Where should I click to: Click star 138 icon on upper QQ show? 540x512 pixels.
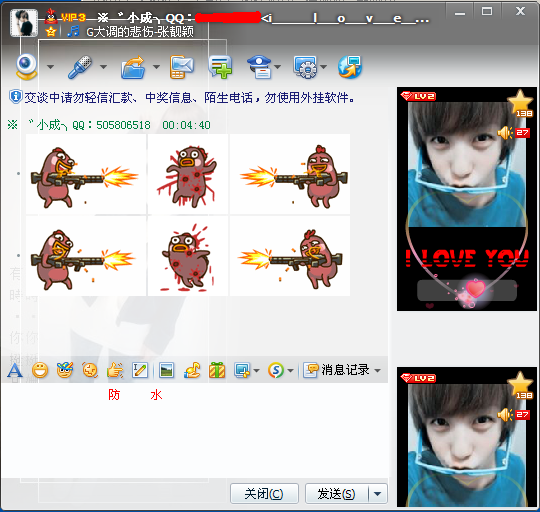[x=520, y=103]
